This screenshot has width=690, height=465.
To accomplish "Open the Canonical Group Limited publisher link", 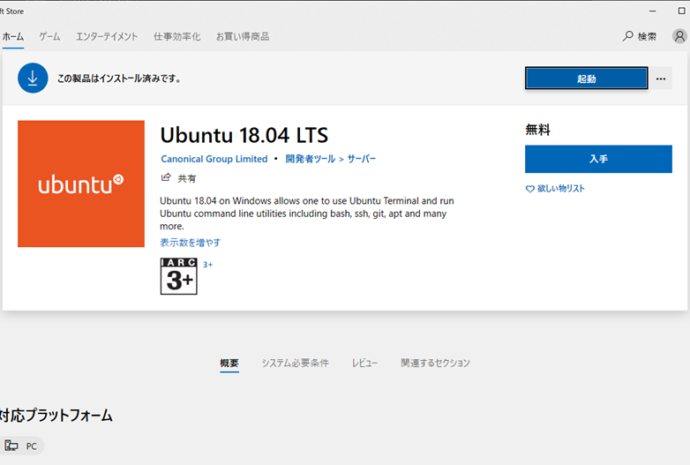I will (x=214, y=159).
